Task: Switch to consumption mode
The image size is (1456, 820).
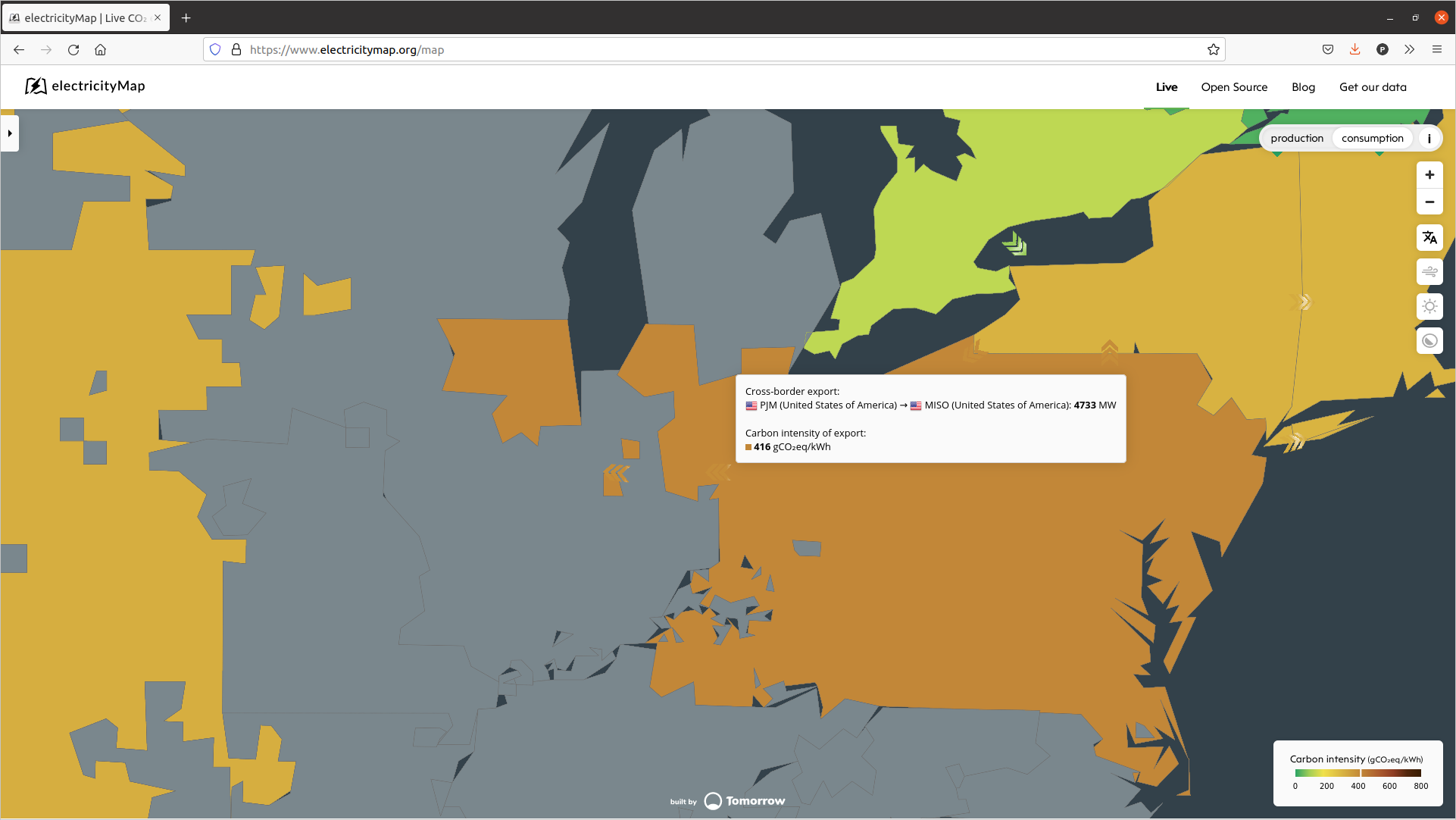Action: (x=1372, y=139)
